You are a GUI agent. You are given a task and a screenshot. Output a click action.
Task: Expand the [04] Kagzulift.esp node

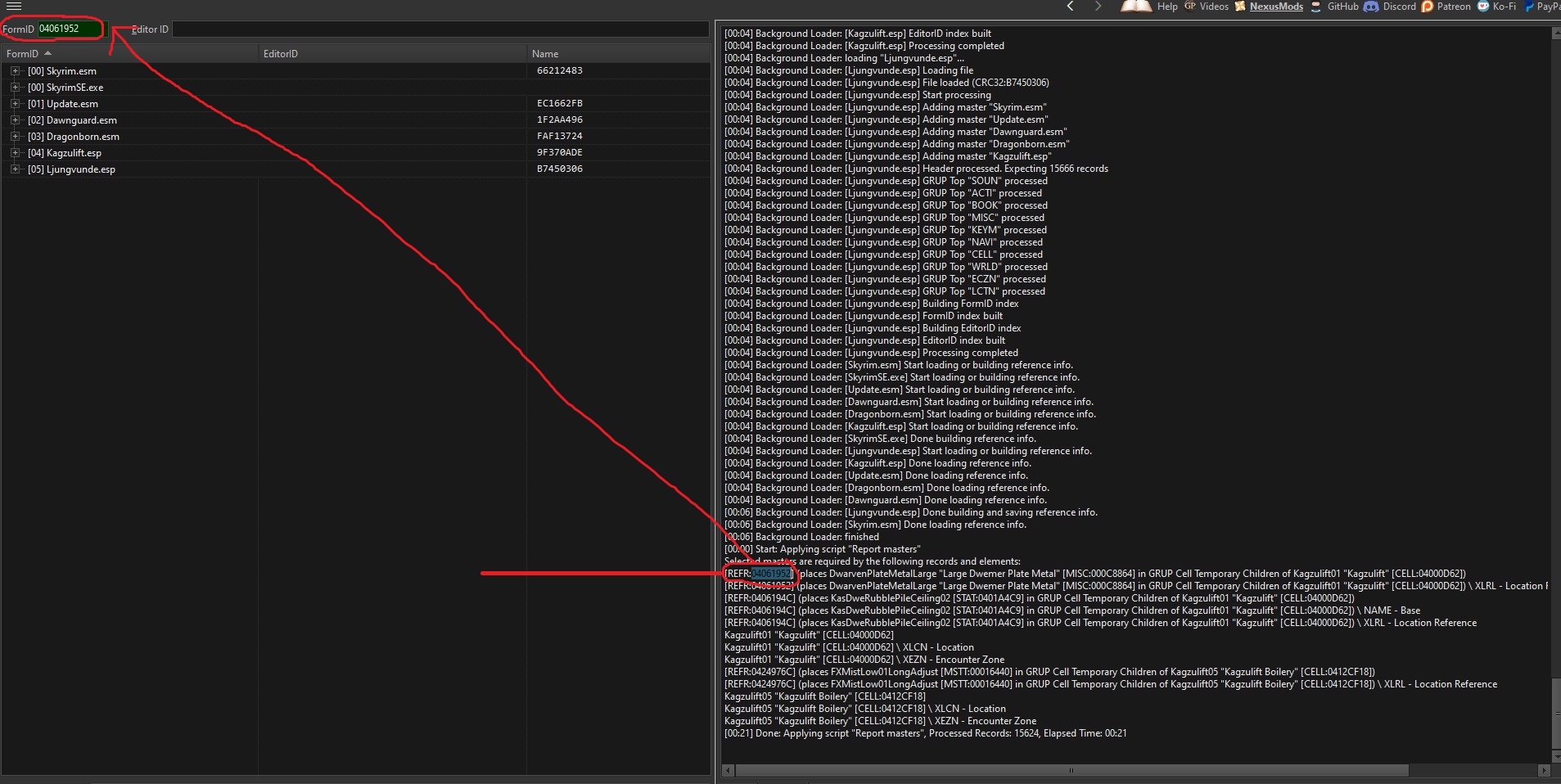click(15, 153)
